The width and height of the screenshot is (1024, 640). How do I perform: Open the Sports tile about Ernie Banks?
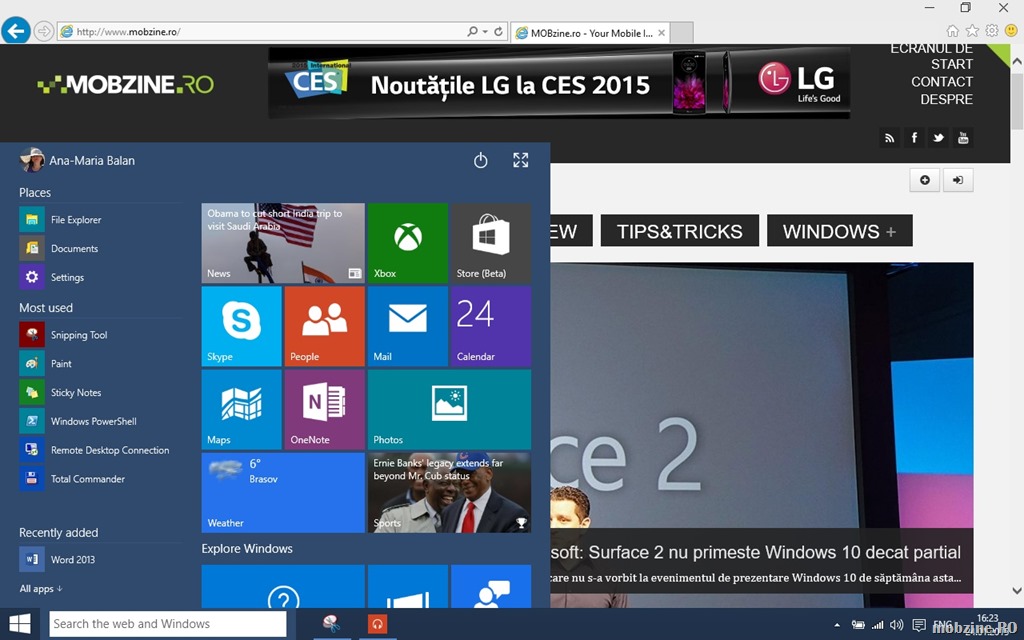tap(449, 492)
